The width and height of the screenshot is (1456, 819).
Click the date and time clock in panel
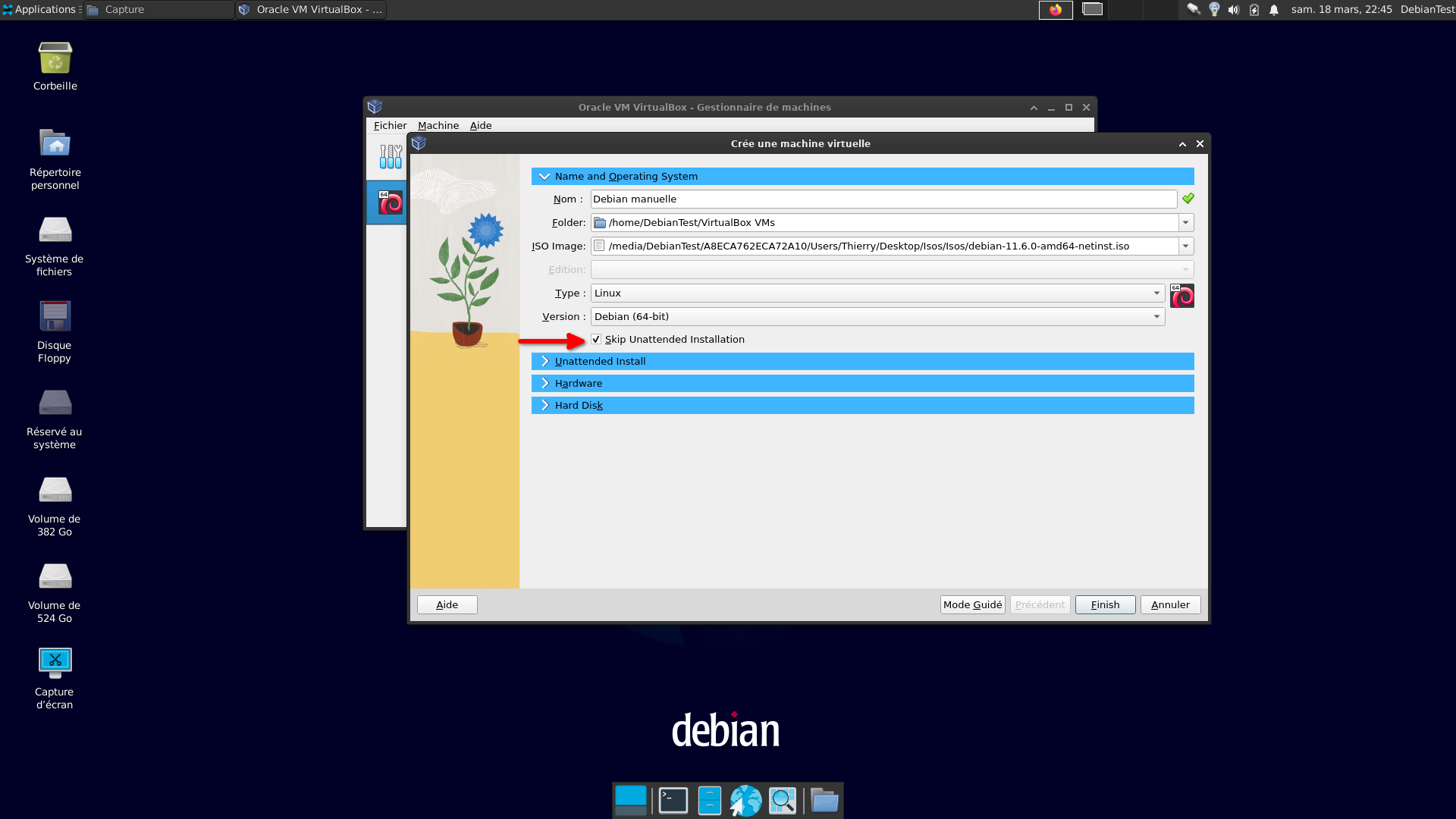1341,10
